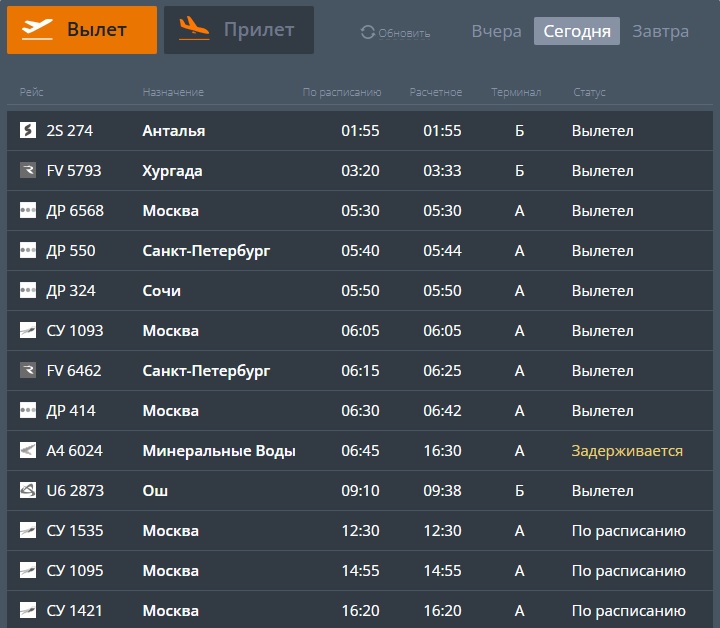This screenshot has width=720, height=628.
Task: Click the Azimuth airline icon beside A4 6024
Action: (x=28, y=451)
